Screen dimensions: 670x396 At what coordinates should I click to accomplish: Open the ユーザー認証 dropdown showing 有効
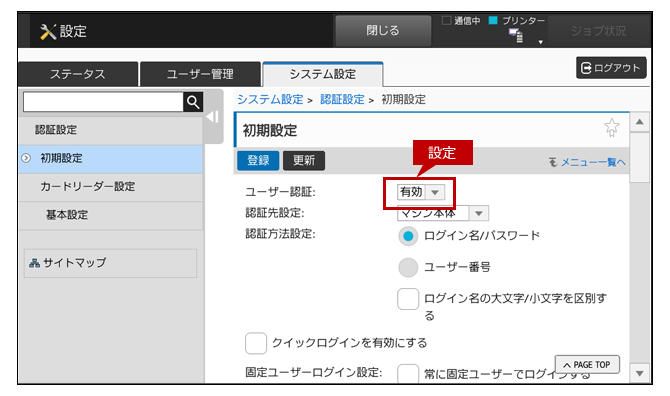(x=421, y=192)
